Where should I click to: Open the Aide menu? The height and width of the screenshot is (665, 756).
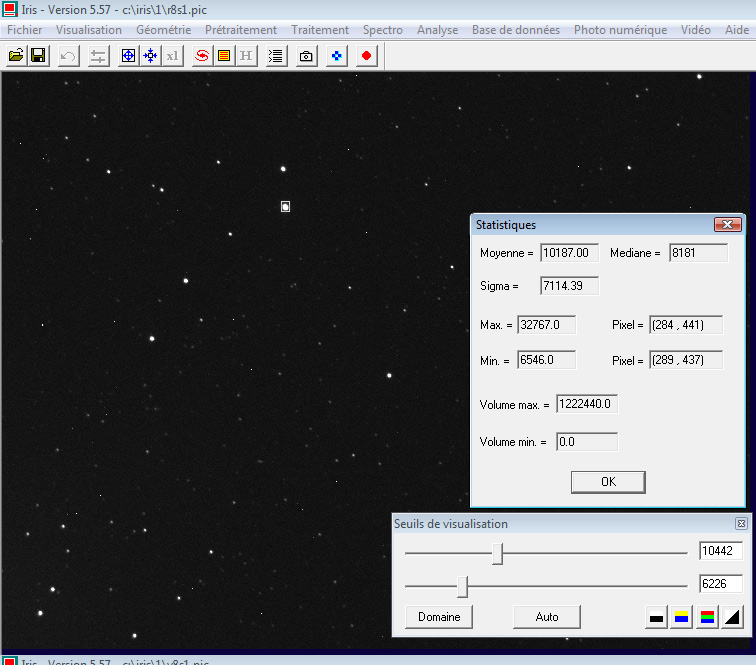click(737, 30)
